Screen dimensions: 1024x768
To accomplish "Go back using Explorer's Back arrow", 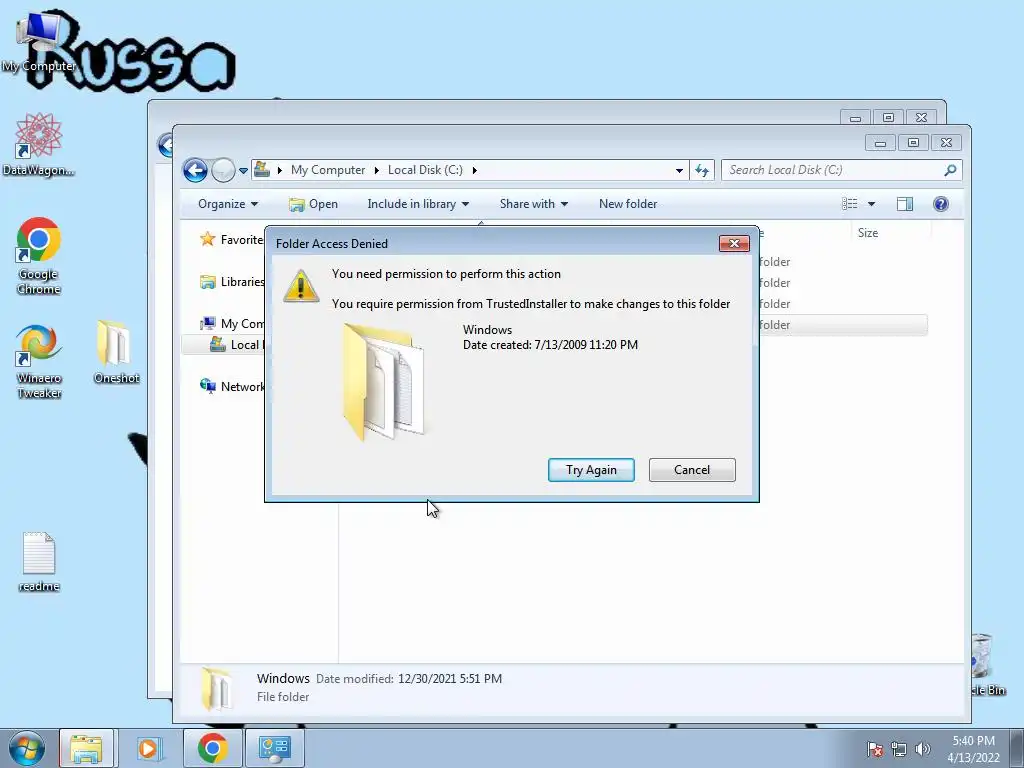I will 195,170.
